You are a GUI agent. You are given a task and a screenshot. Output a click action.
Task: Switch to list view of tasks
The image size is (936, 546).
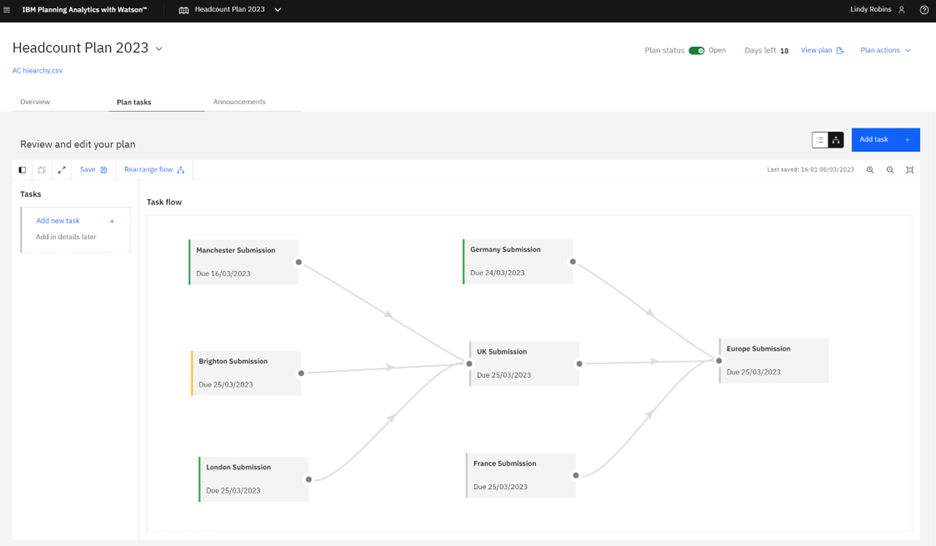[x=820, y=140]
